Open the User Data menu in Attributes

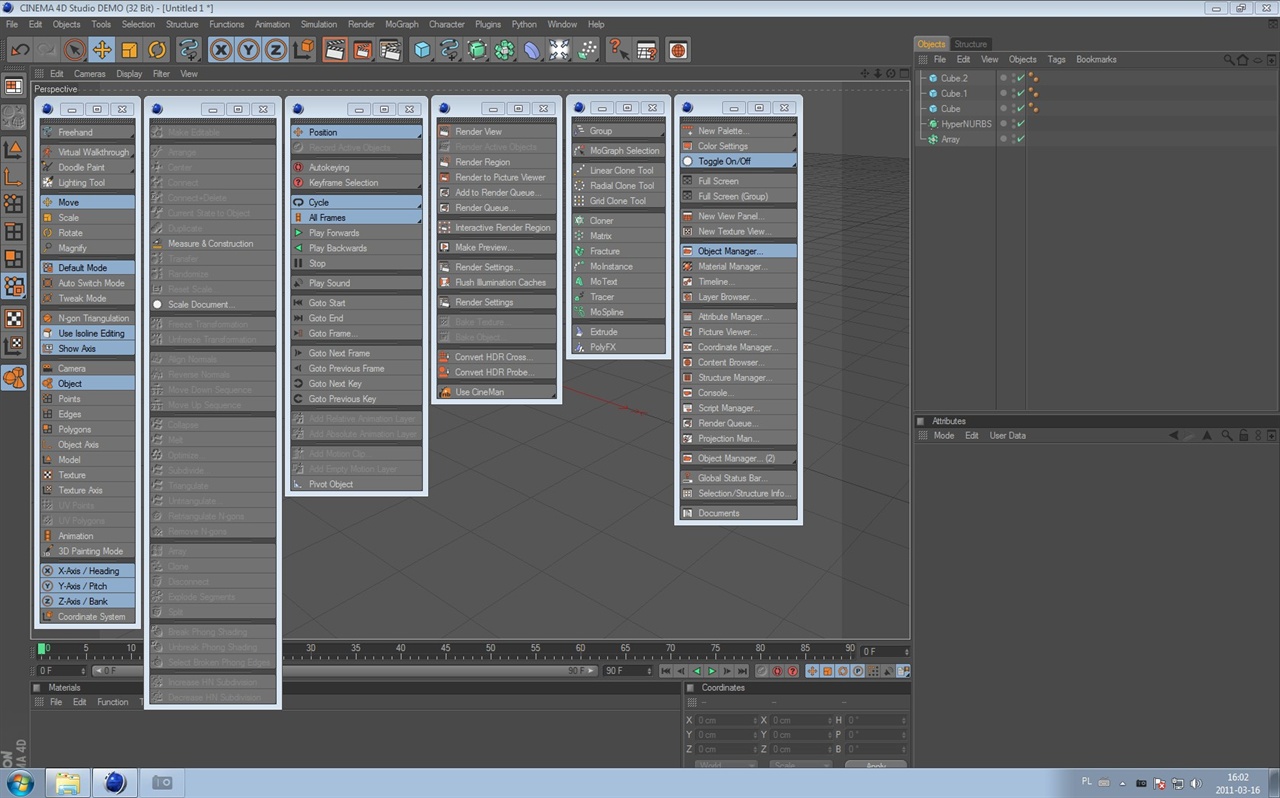(1008, 436)
